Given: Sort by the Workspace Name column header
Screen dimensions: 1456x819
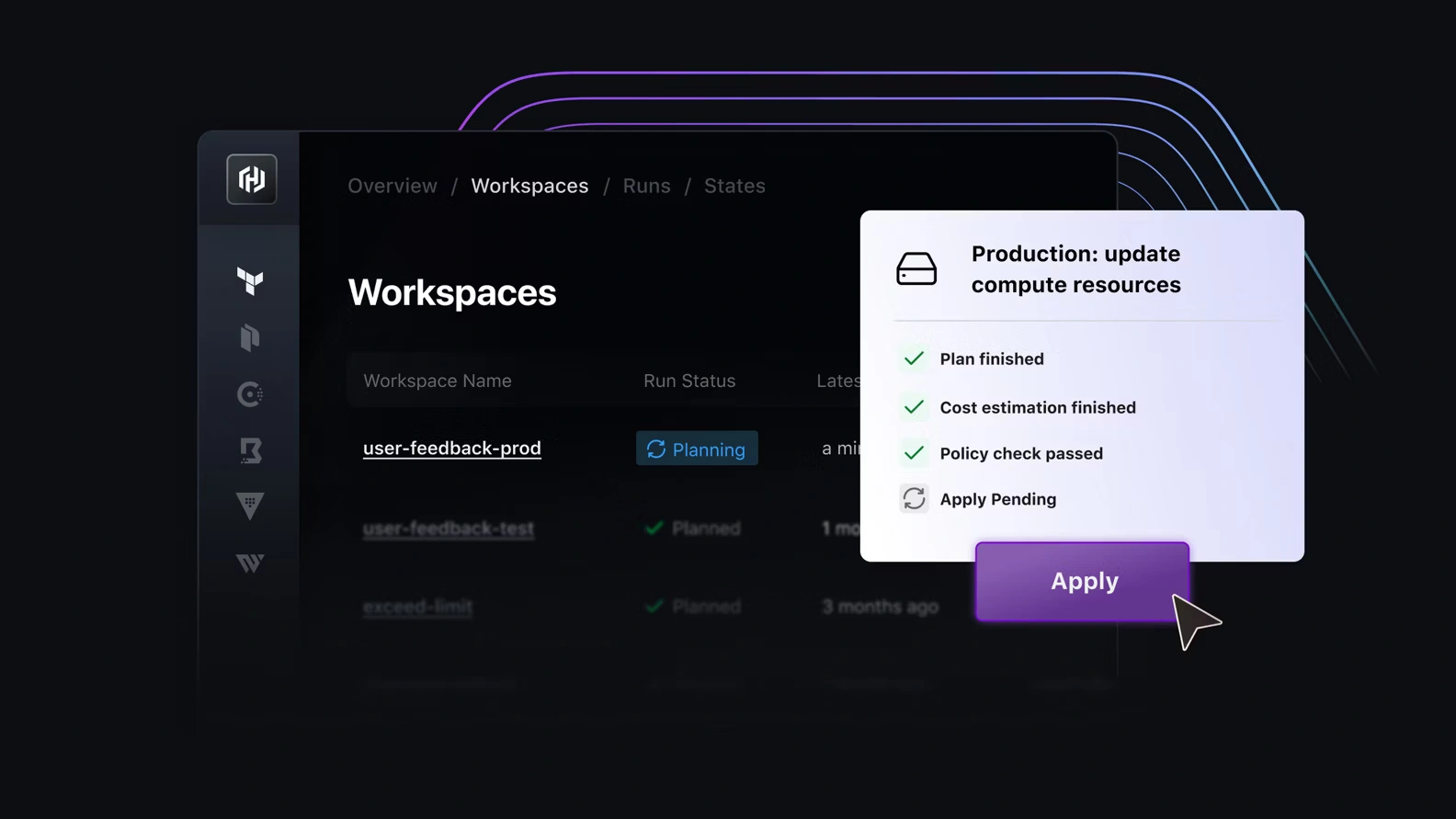Looking at the screenshot, I should pos(437,381).
